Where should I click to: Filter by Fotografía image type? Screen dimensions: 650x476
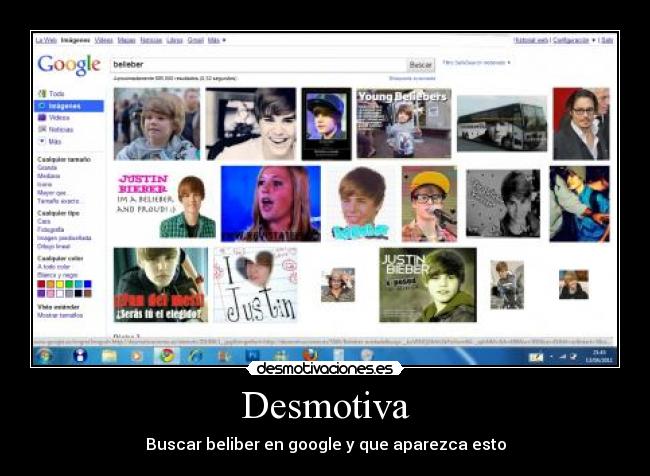(51, 230)
